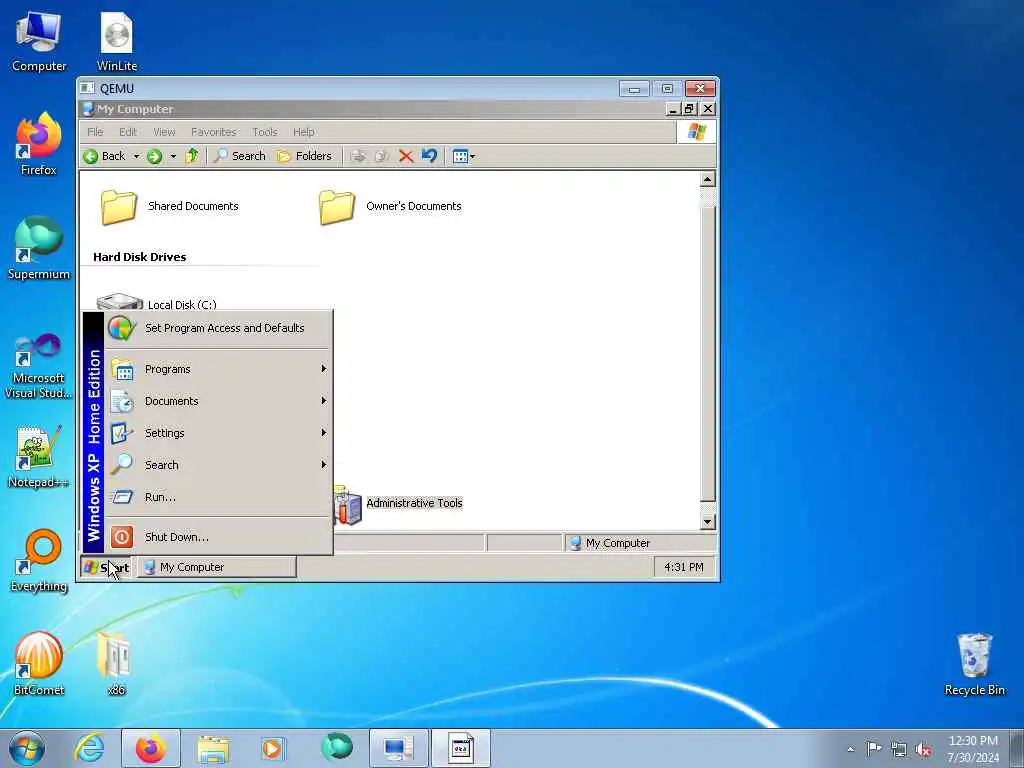Screen dimensions: 1024x768
Task: Click the Move To toolbar icon
Action: 357,156
